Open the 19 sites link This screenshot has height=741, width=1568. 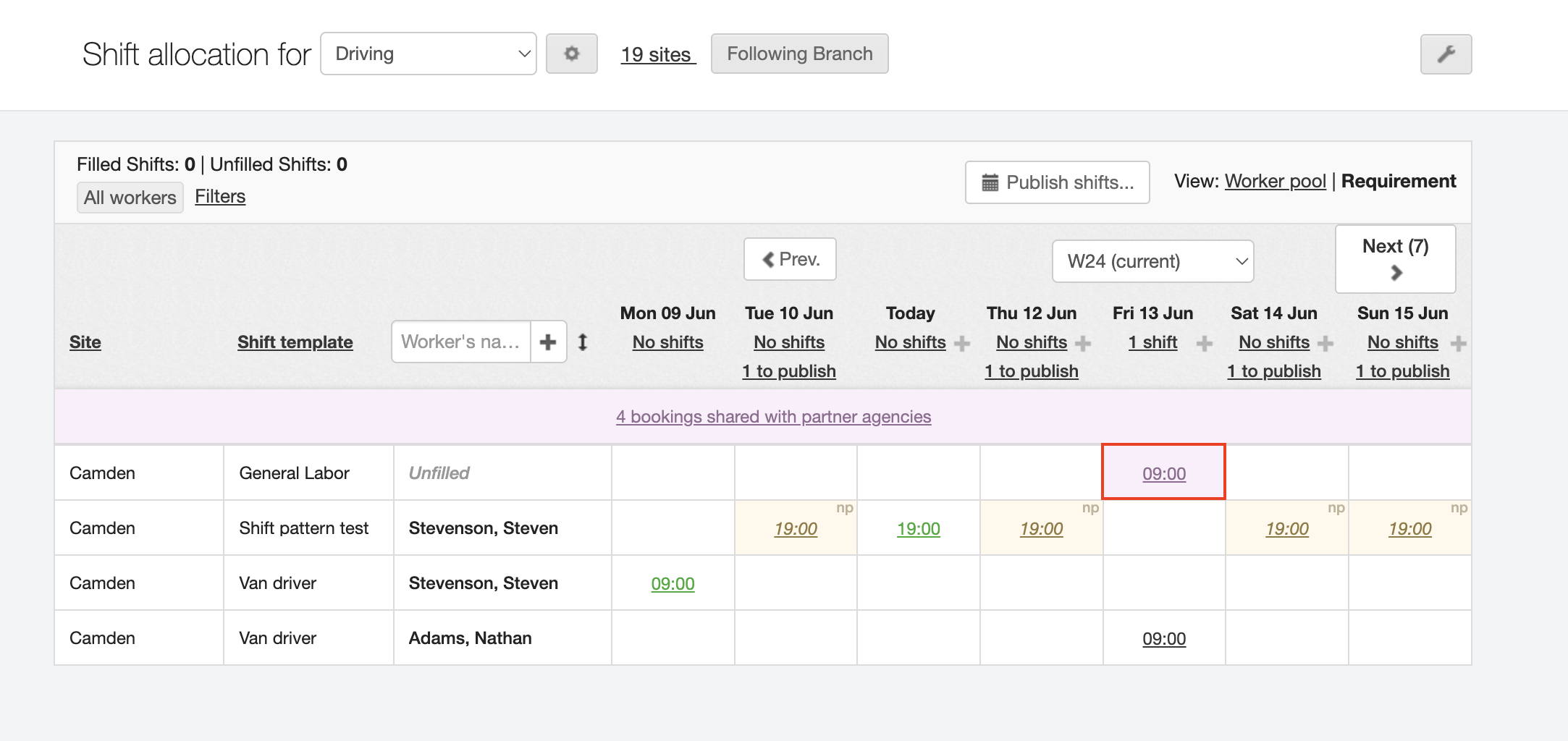(x=657, y=54)
